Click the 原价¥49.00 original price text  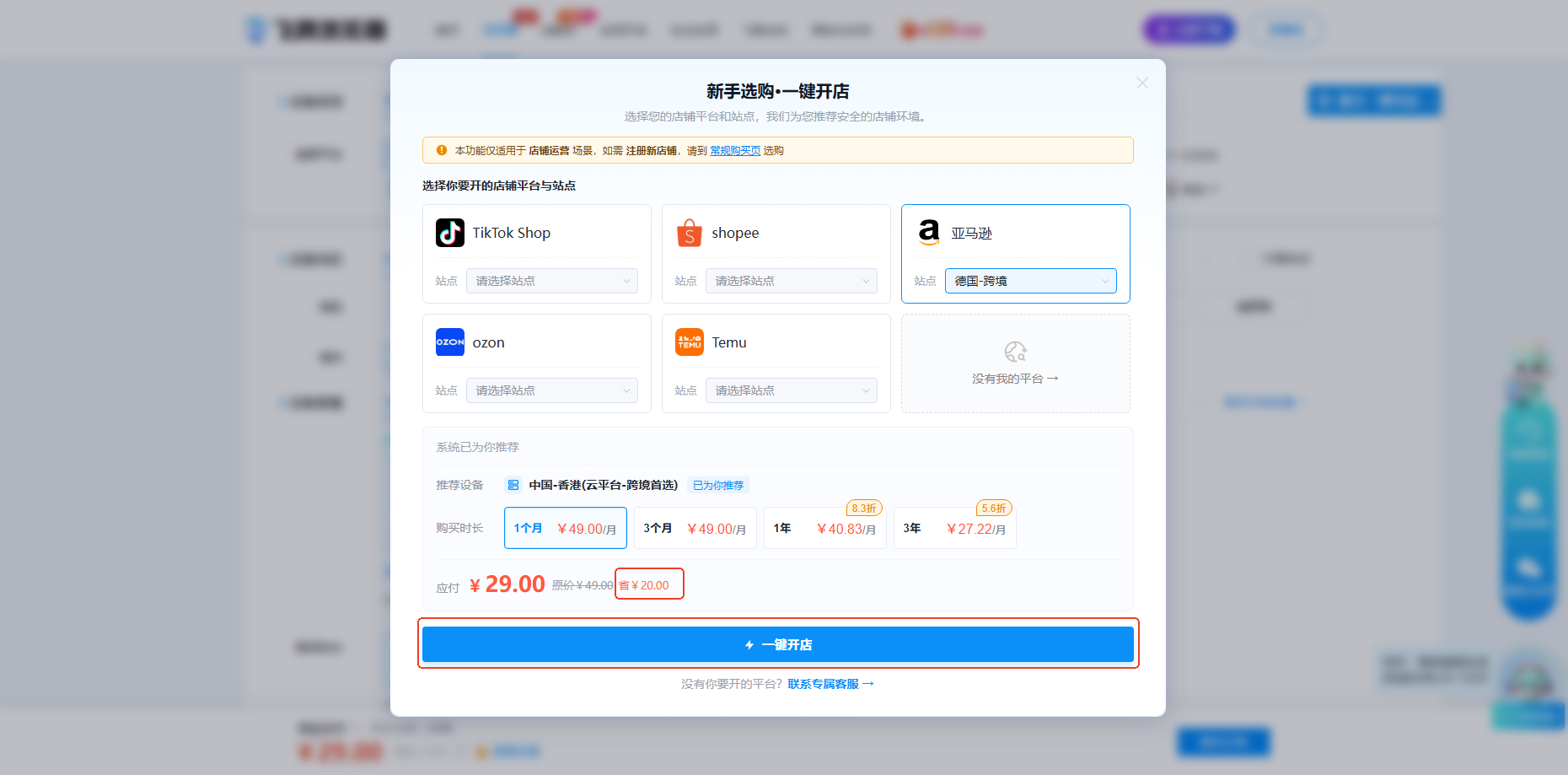click(x=583, y=585)
